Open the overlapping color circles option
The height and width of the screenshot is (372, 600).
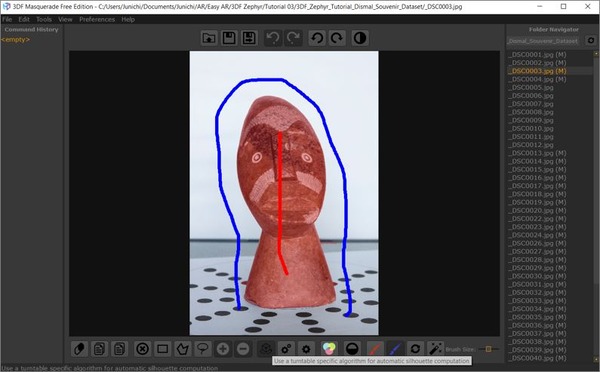pyautogui.click(x=329, y=349)
